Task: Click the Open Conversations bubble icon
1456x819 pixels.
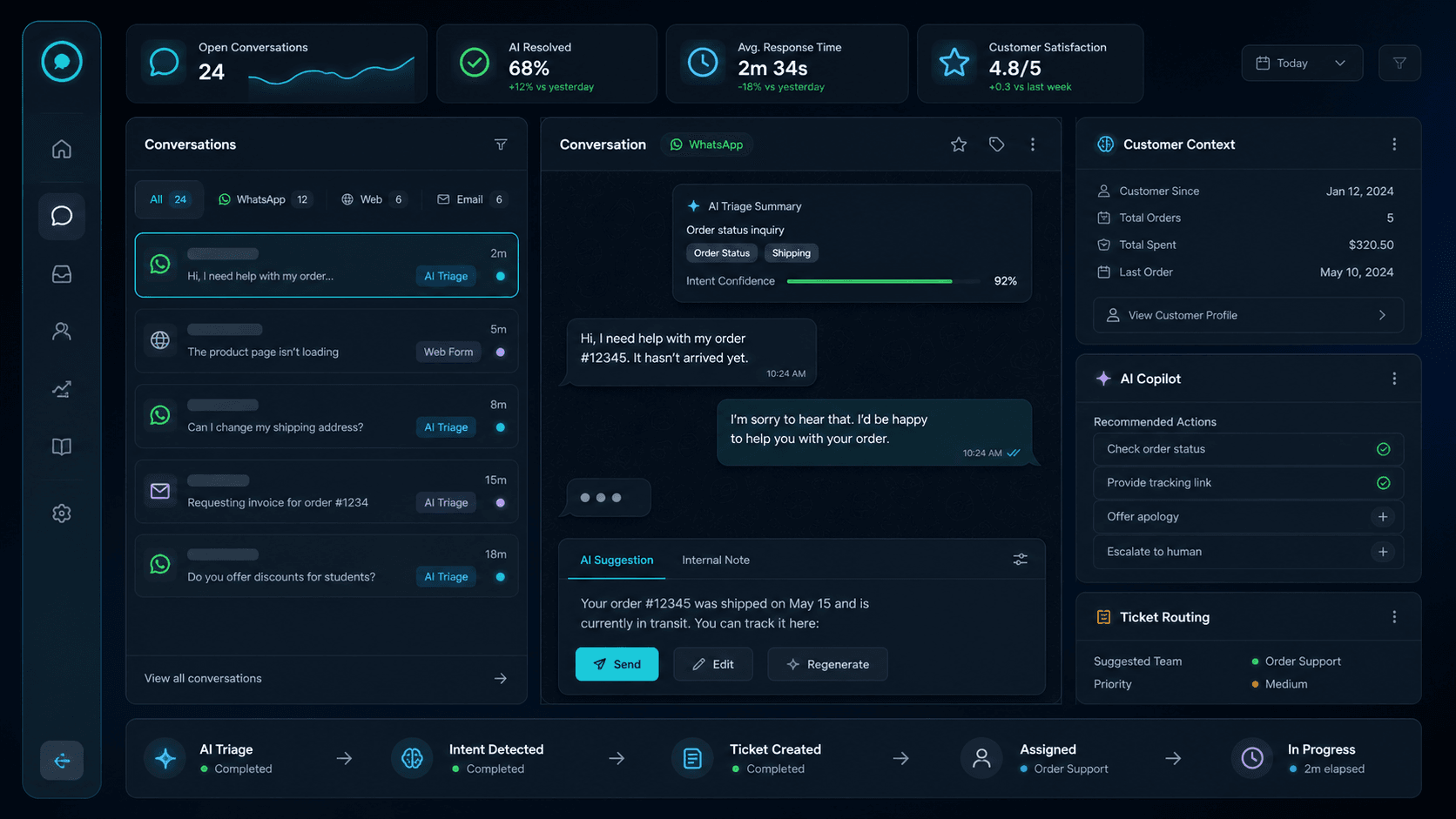Action: [x=164, y=63]
